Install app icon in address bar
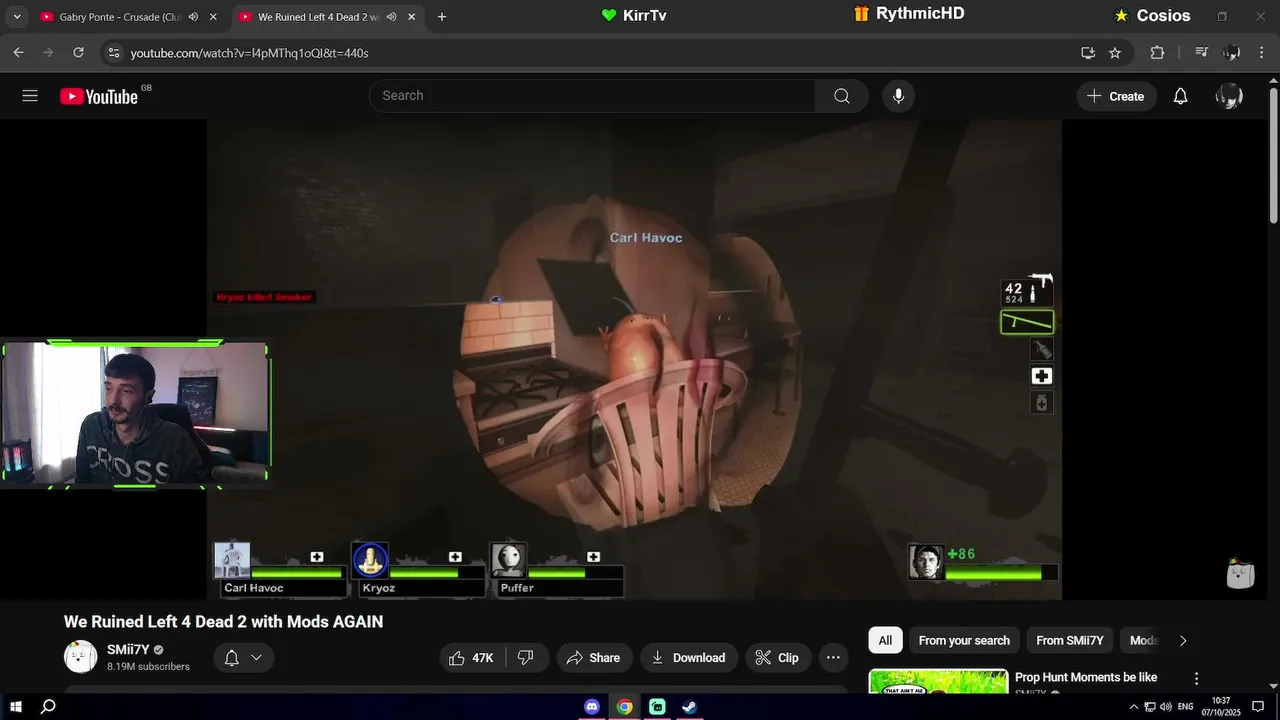Image resolution: width=1280 pixels, height=720 pixels. click(x=1088, y=53)
